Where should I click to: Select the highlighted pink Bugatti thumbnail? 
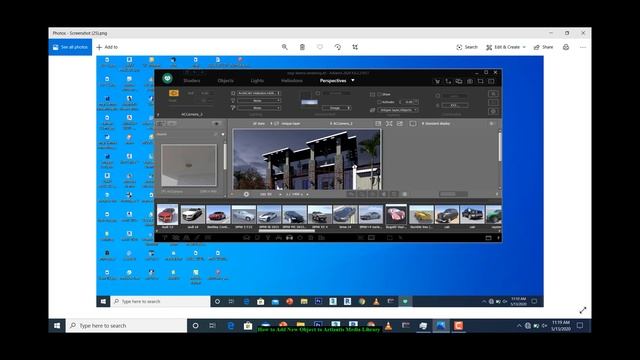point(396,214)
